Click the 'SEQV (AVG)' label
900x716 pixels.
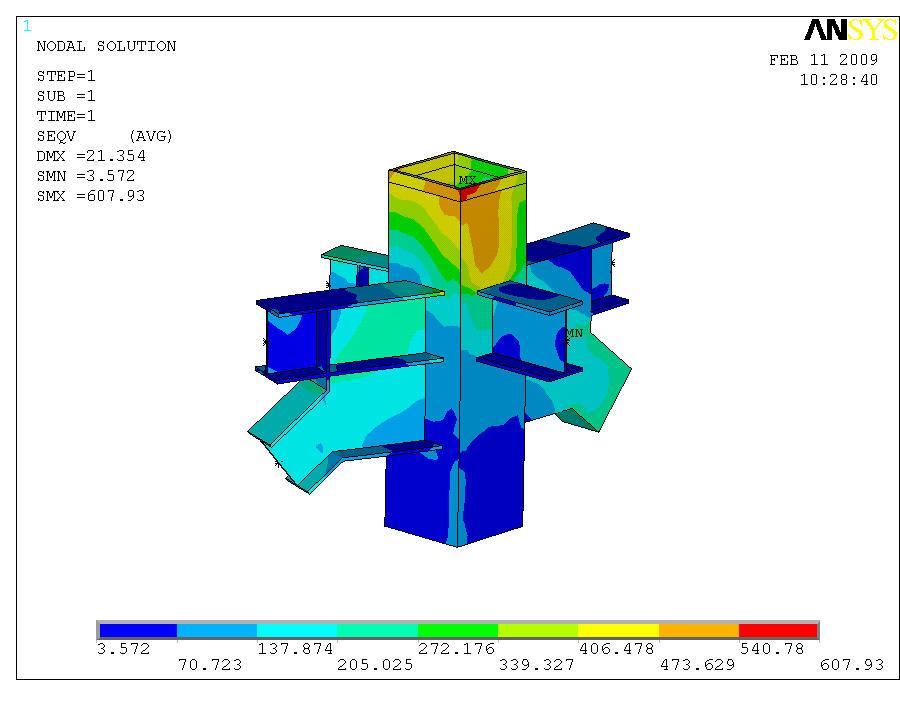click(104, 136)
